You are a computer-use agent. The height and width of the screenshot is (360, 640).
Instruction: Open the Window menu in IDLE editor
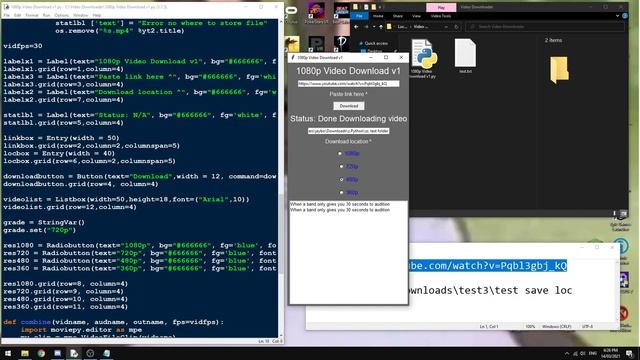(x=80, y=15)
